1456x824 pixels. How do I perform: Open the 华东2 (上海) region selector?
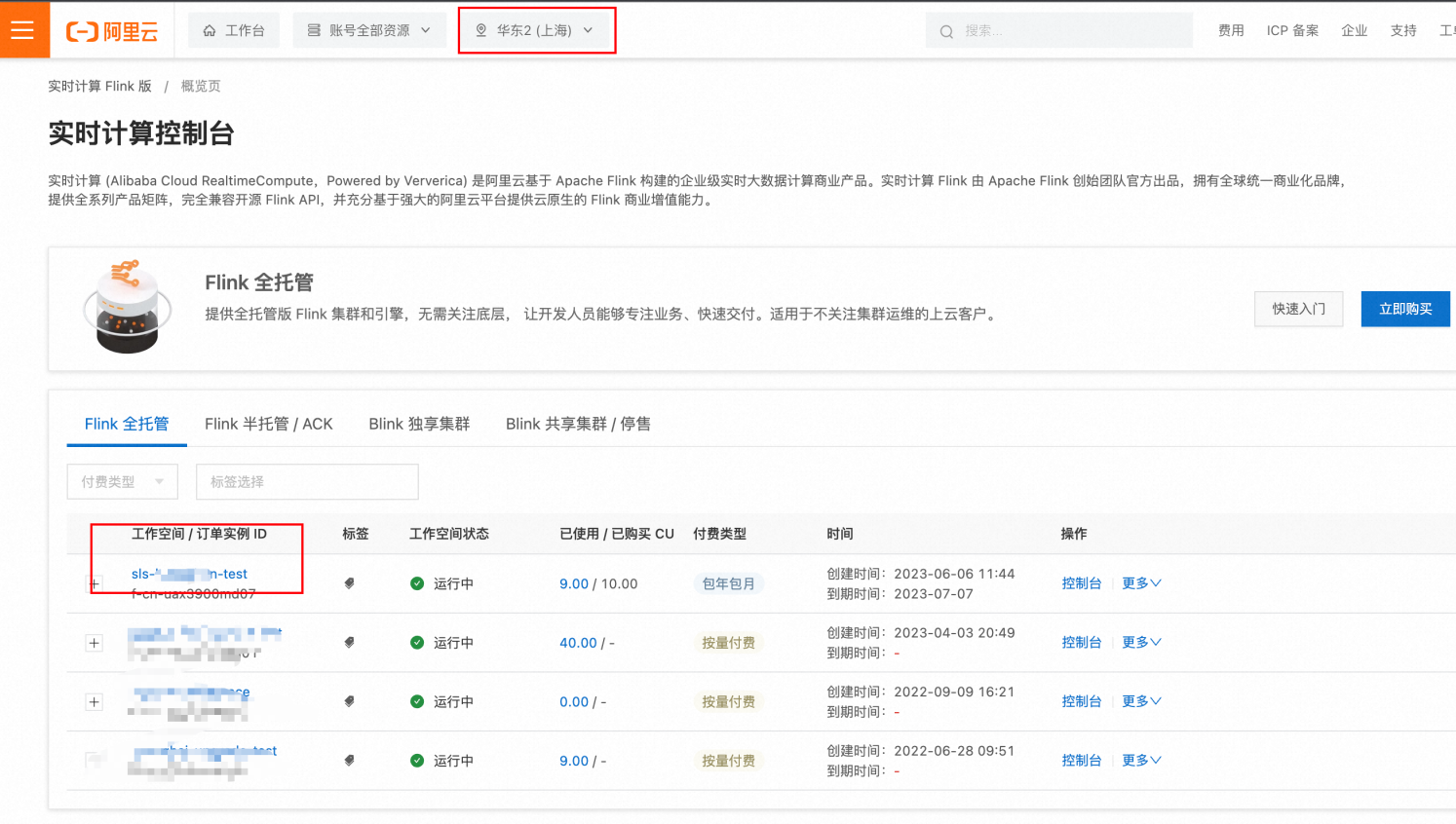coord(535,30)
